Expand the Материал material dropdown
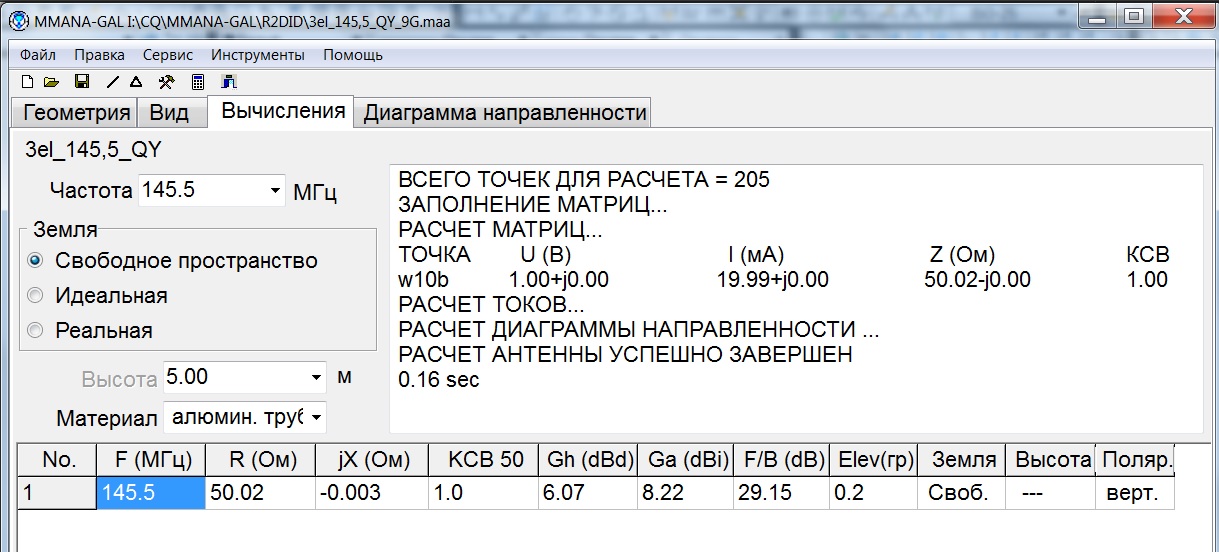The height and width of the screenshot is (552, 1219). tap(317, 416)
